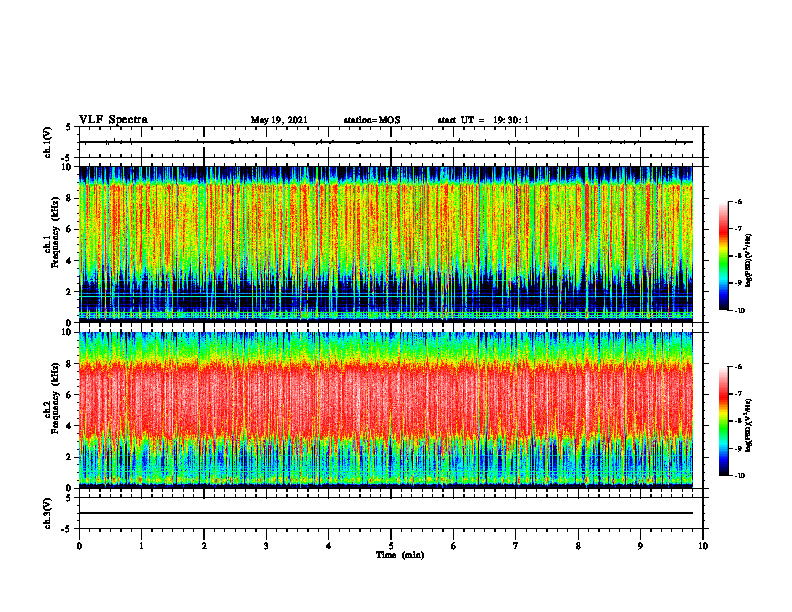Select the "start UT = 19:30: 1" text
792x612 pixels.
pyautogui.click(x=483, y=120)
